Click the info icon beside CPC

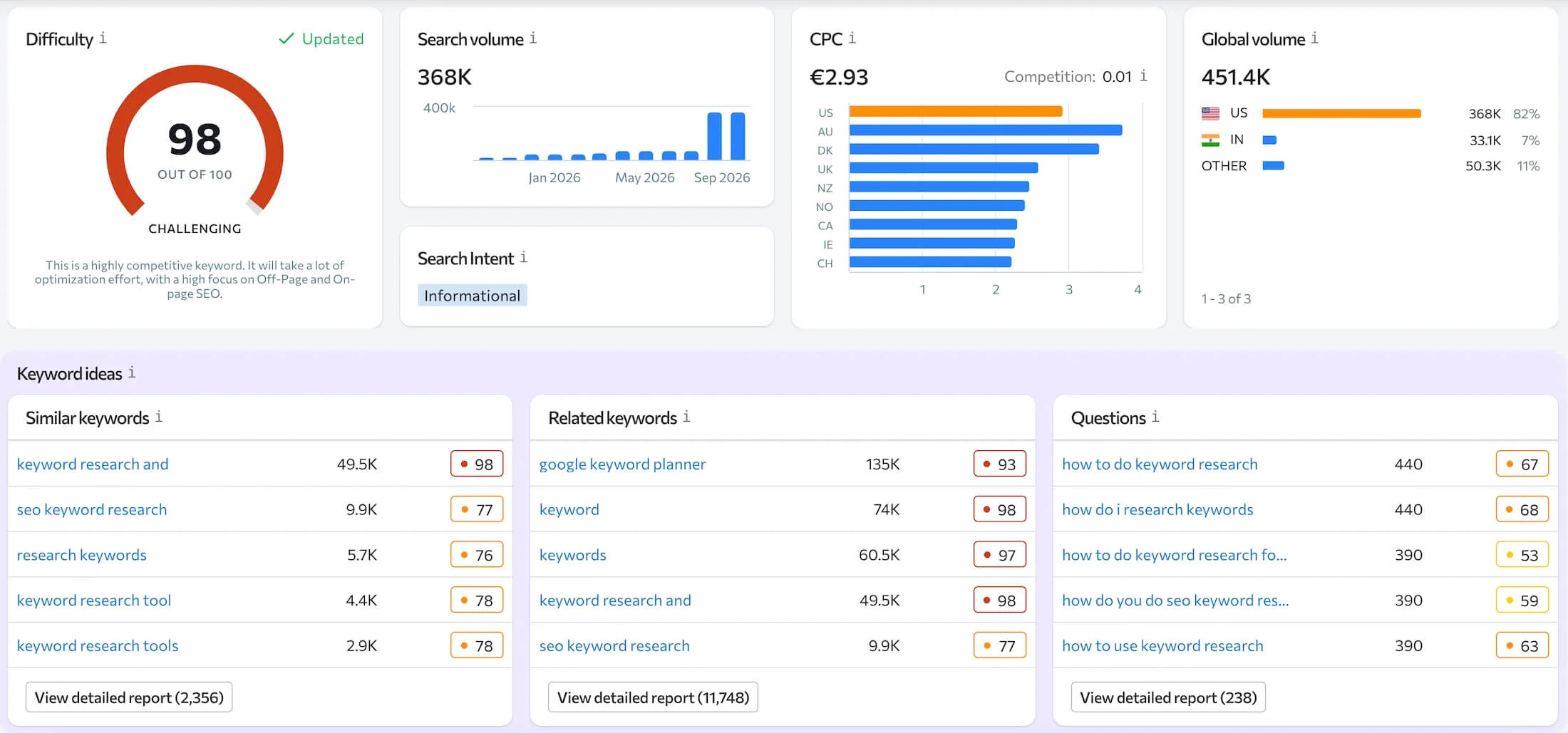[852, 38]
